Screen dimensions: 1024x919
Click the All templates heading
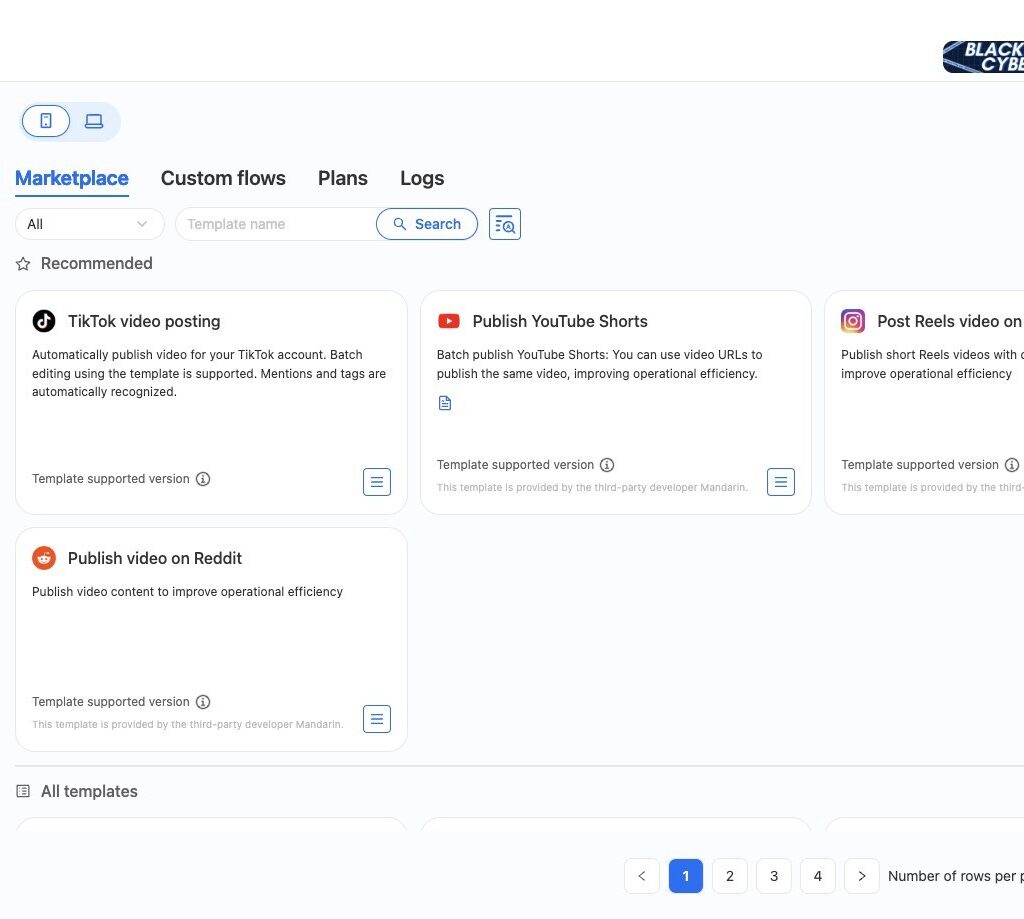(x=89, y=792)
